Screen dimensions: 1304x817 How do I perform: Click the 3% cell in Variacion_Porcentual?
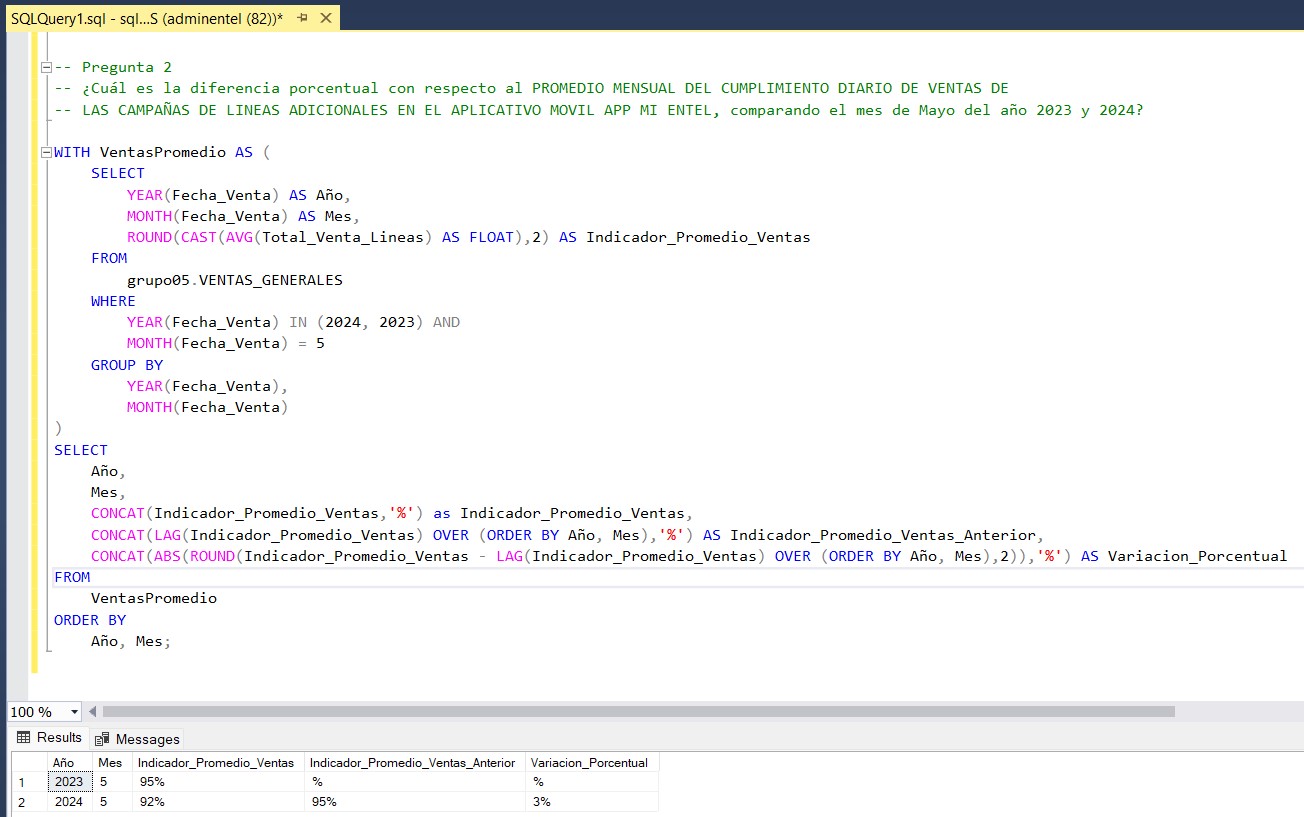click(x=590, y=802)
